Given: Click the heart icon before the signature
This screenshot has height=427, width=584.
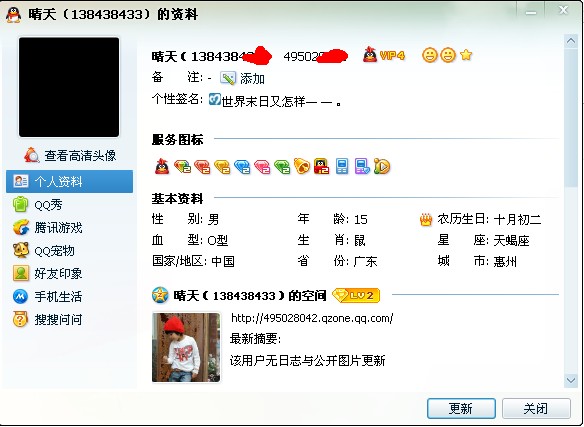Looking at the screenshot, I should click(x=215, y=99).
